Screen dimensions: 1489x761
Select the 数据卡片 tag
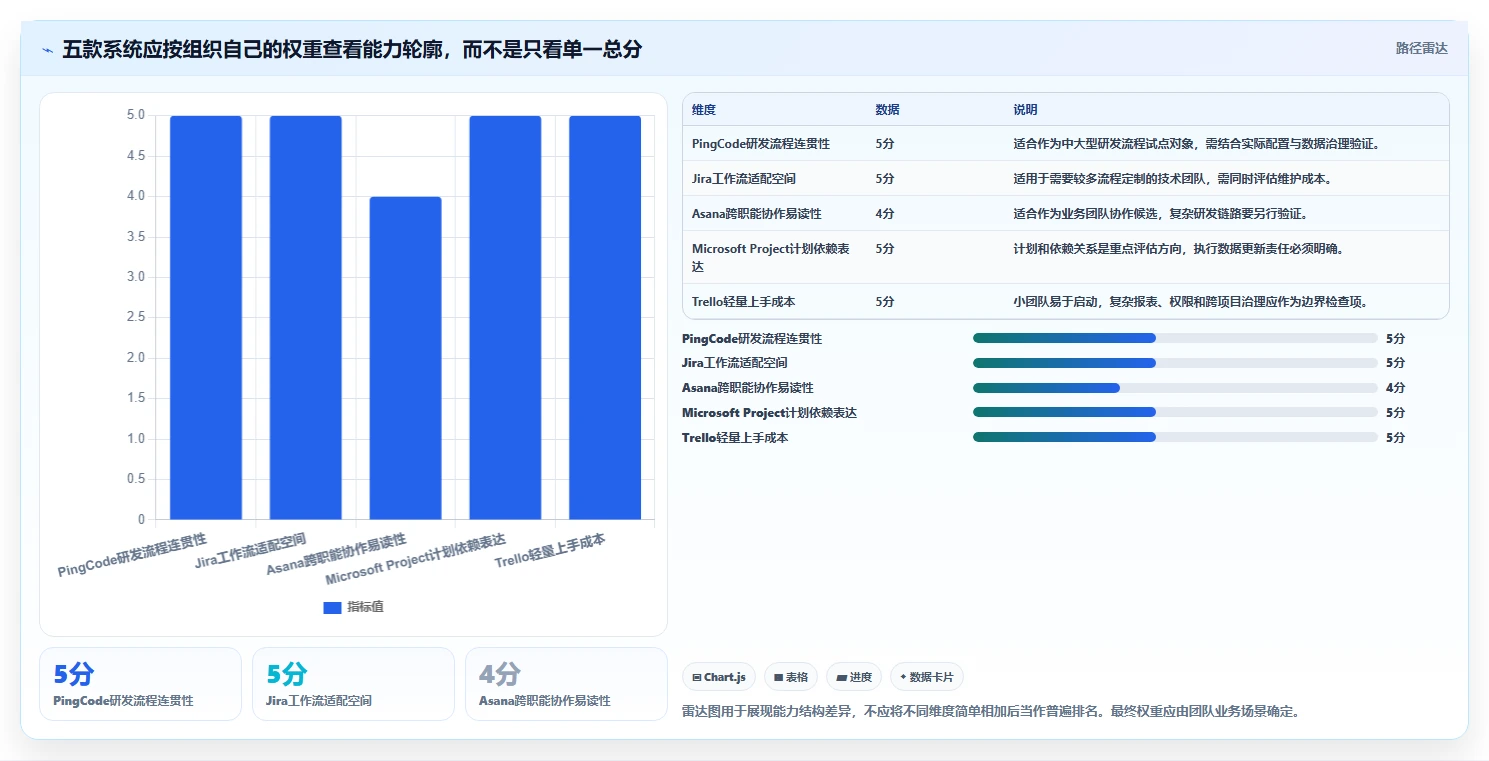927,677
